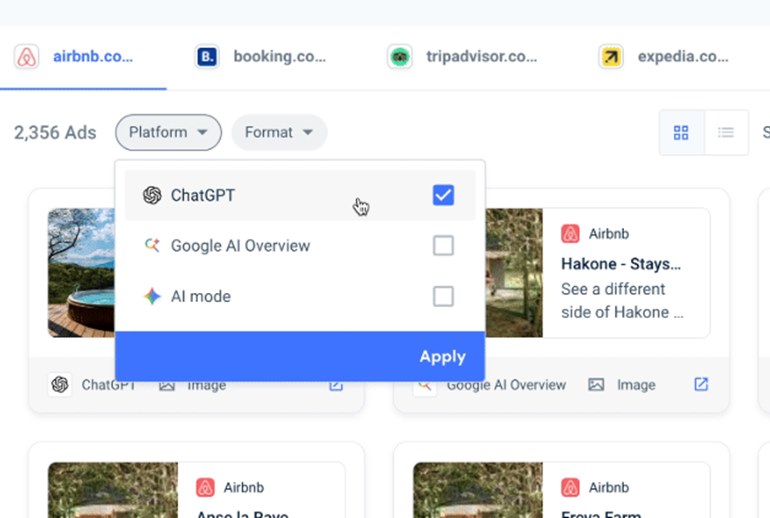Click the AI mode sparkle icon

[x=152, y=296]
